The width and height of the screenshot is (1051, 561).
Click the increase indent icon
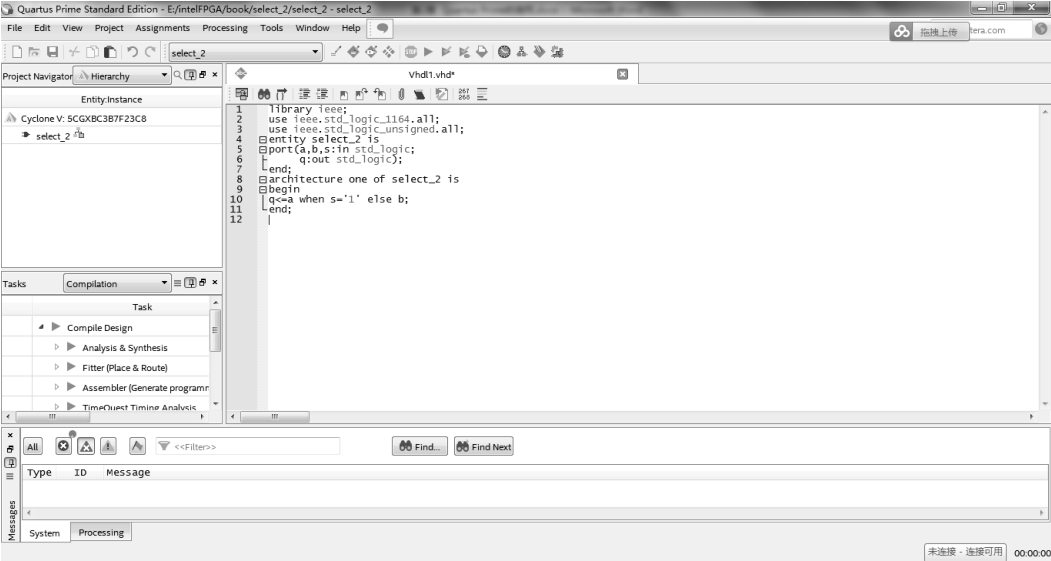[x=304, y=95]
